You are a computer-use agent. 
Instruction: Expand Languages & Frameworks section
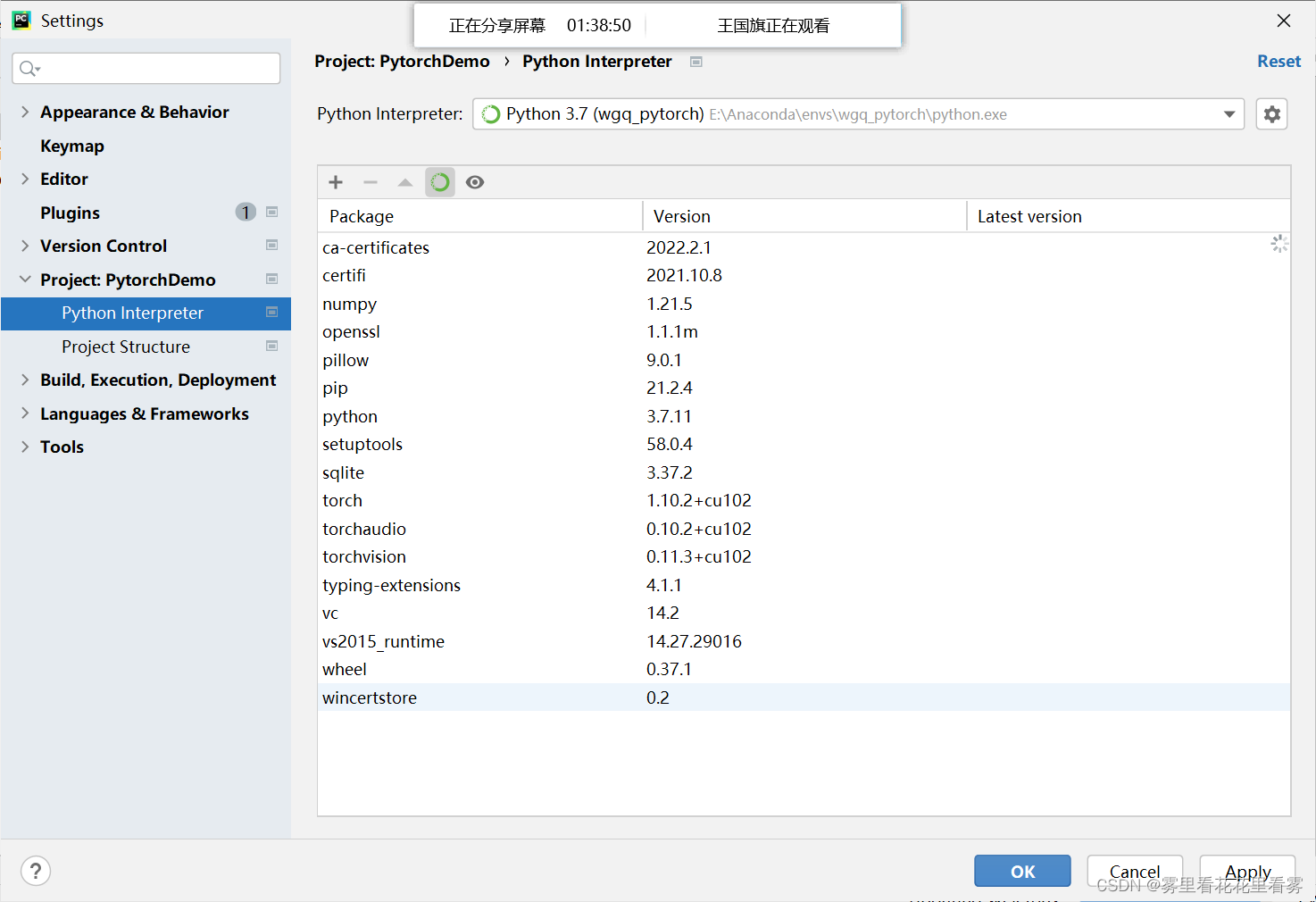(x=25, y=413)
